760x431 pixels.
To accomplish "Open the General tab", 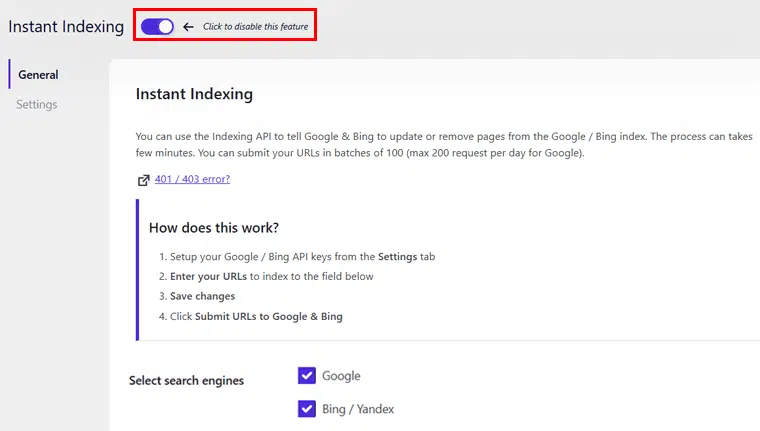I will pos(38,75).
